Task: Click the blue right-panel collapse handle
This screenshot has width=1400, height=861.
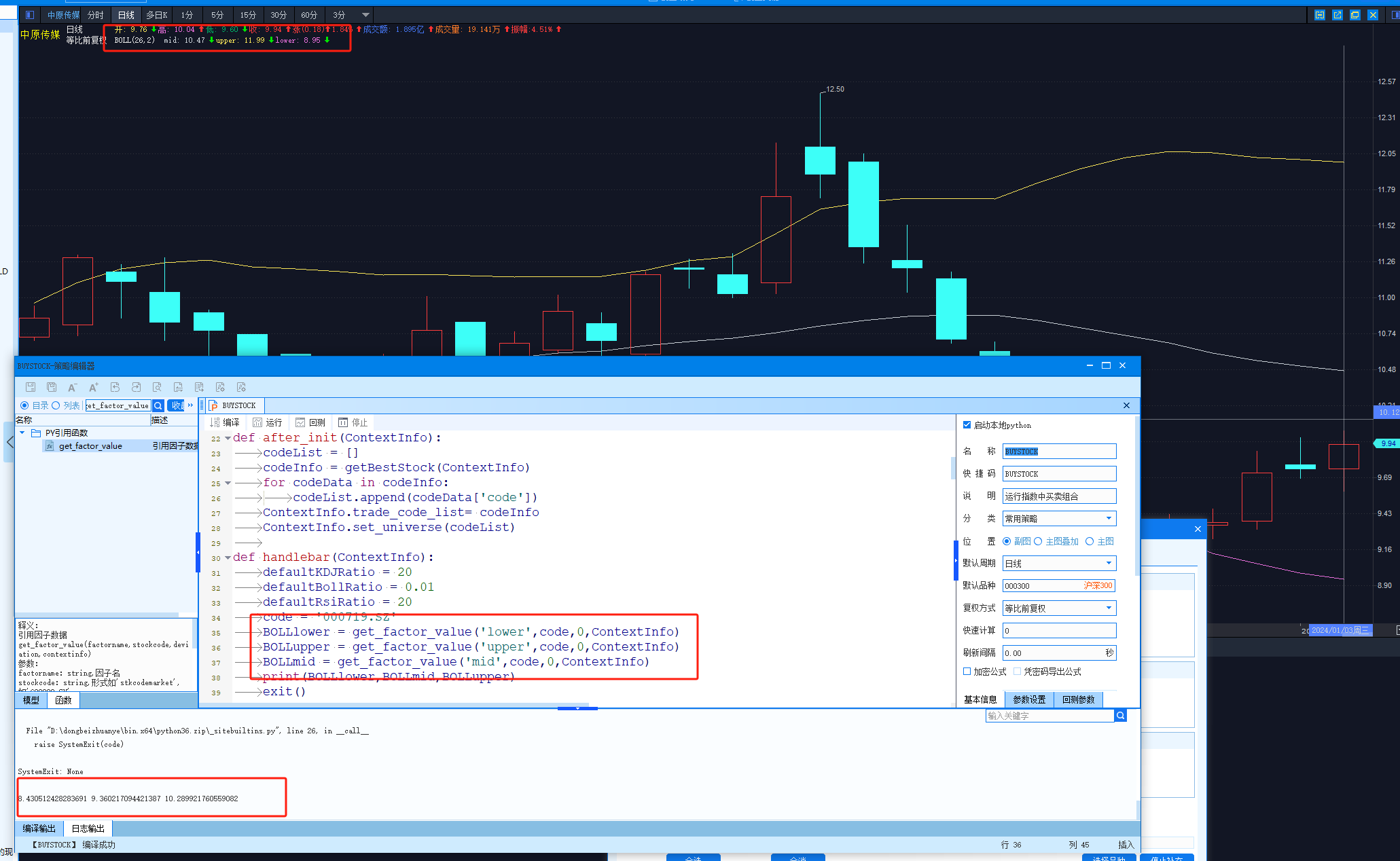Action: (956, 560)
